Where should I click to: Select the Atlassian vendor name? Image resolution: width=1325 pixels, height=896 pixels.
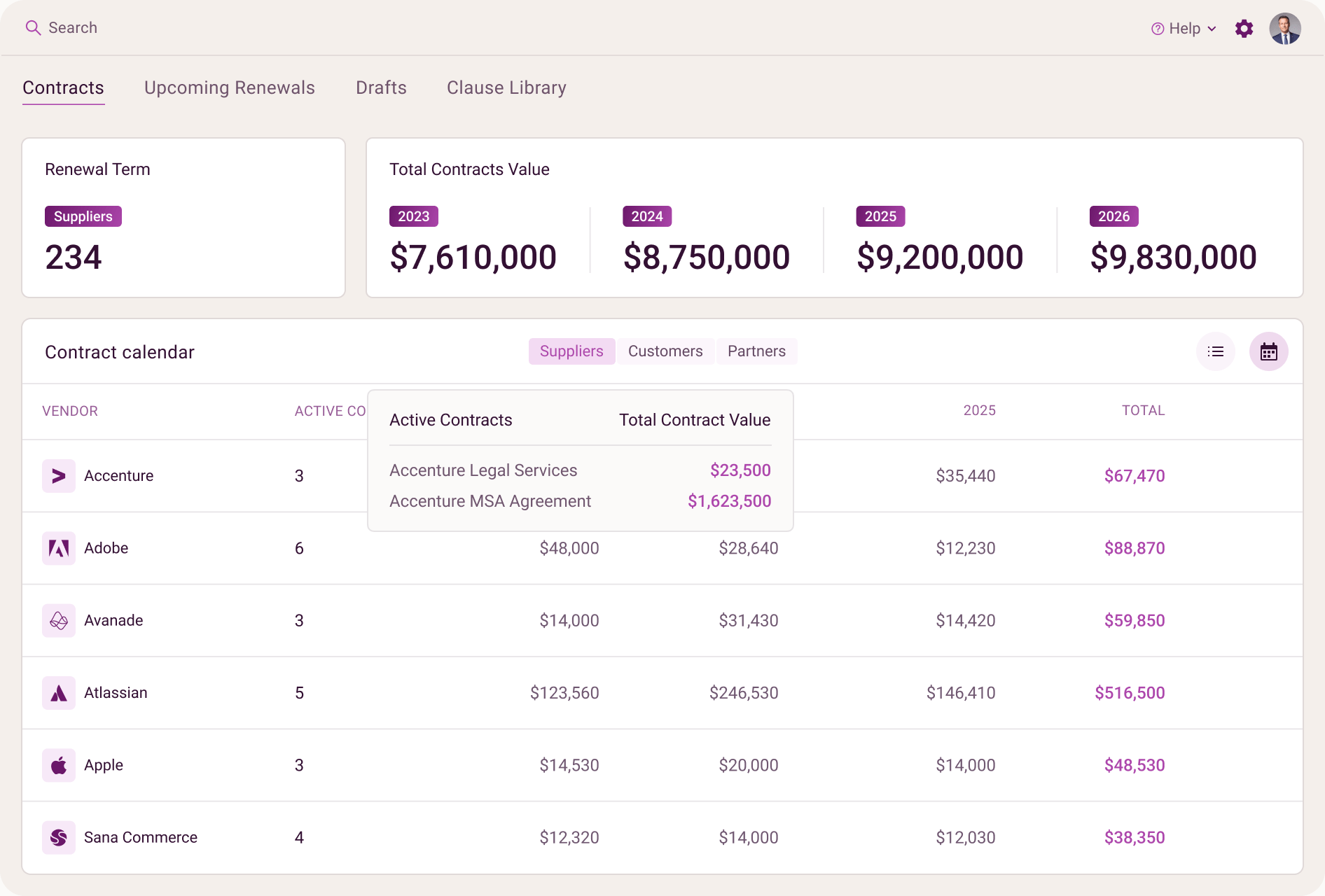coord(116,693)
